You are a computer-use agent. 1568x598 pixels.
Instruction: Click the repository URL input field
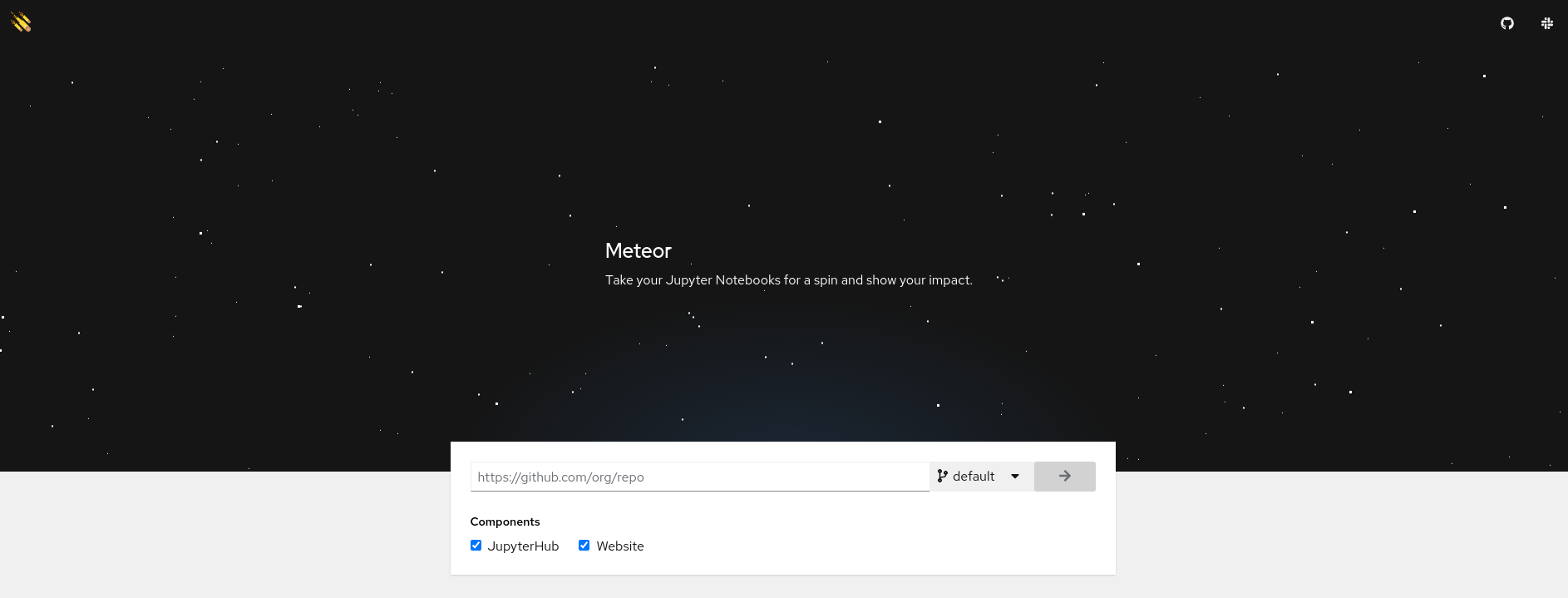click(700, 477)
